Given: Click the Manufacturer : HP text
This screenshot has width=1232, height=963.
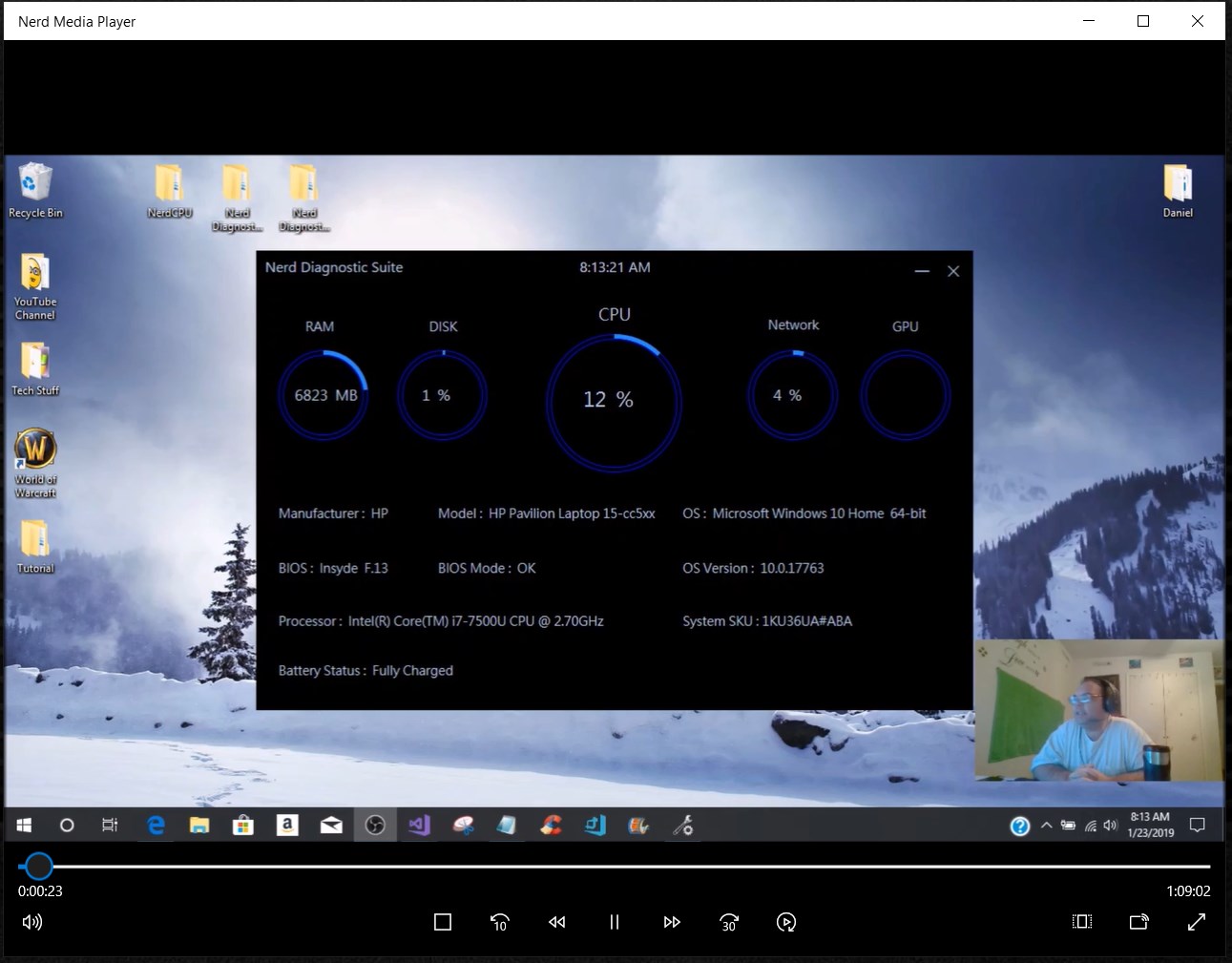Looking at the screenshot, I should click(333, 513).
